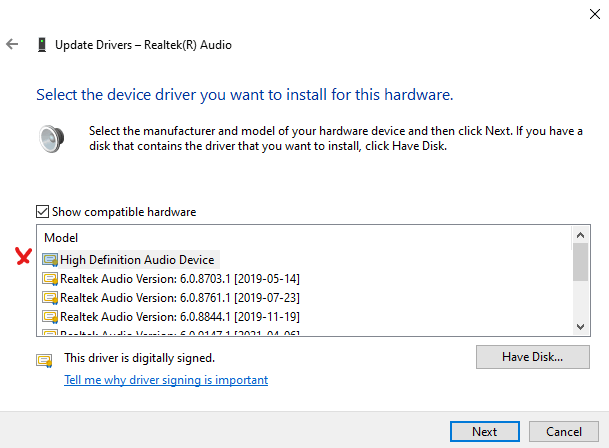Select Realtek Audio Version 6.0.8844.1 [2019-11-19]
This screenshot has height=448, width=609.
click(180, 317)
